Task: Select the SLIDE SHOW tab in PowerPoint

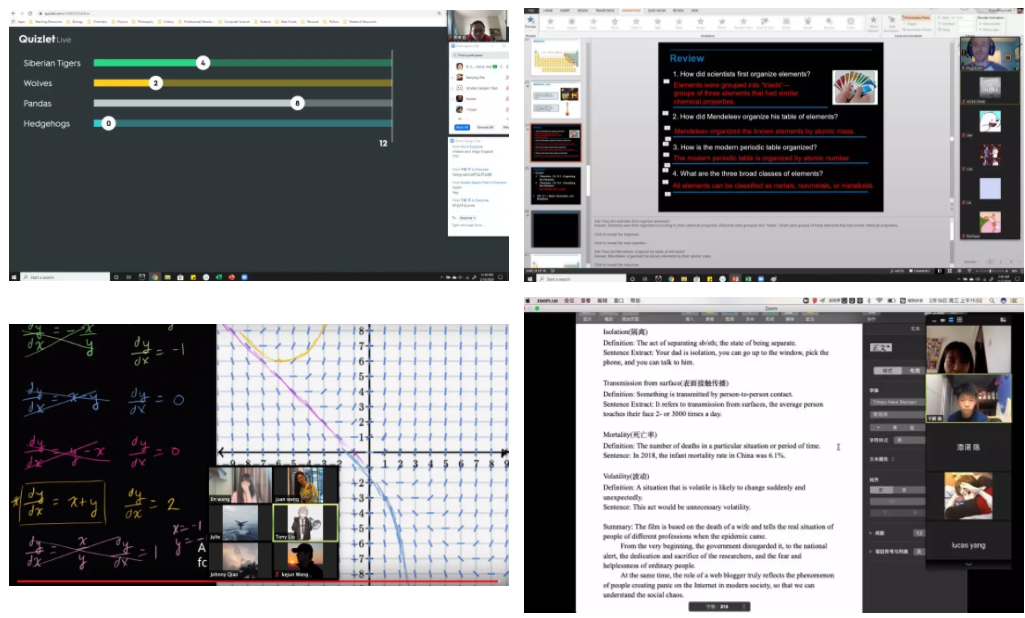Action: [656, 10]
